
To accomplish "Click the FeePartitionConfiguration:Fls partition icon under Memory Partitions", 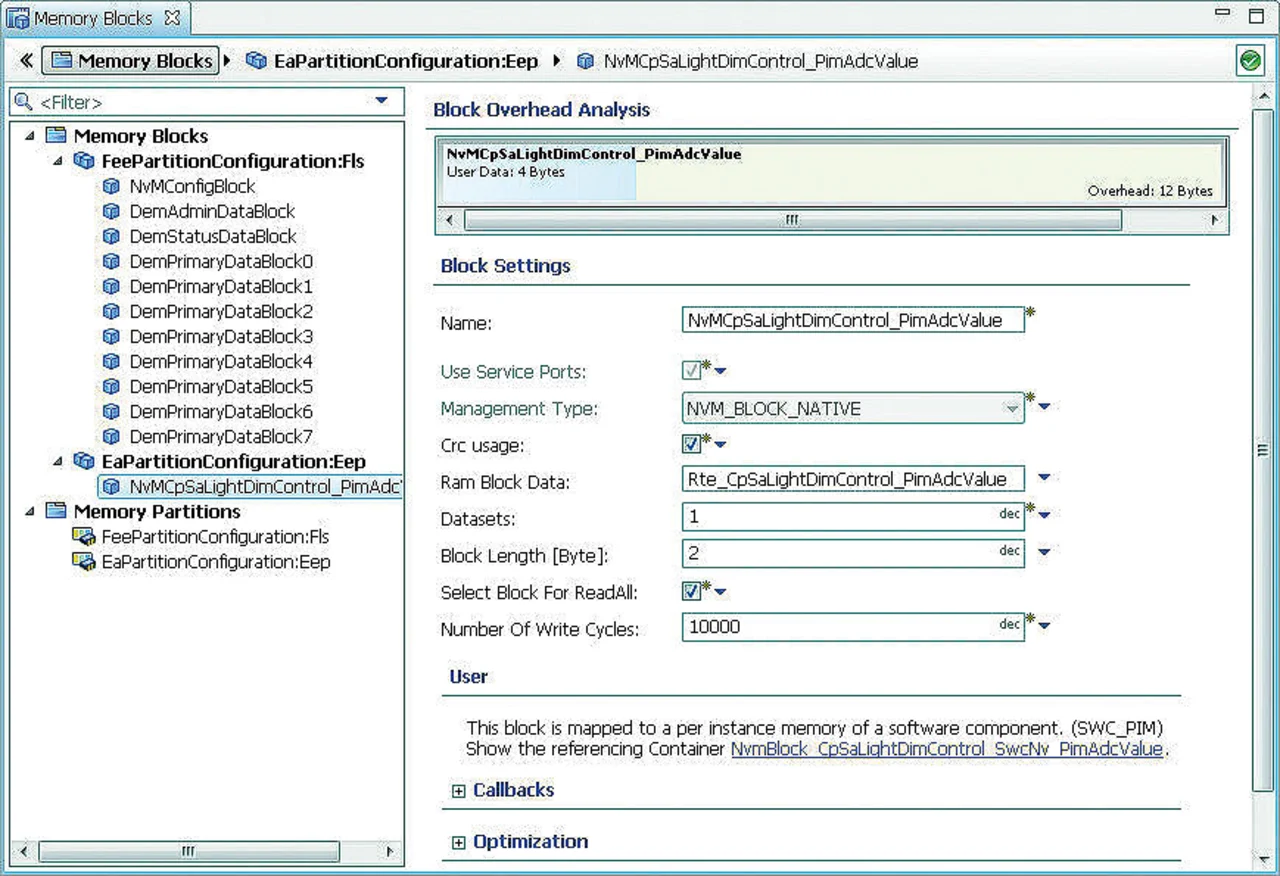I will [x=84, y=537].
